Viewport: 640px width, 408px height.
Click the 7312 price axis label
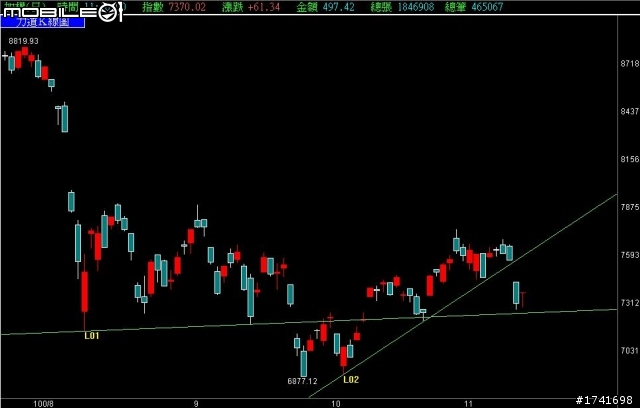point(630,303)
